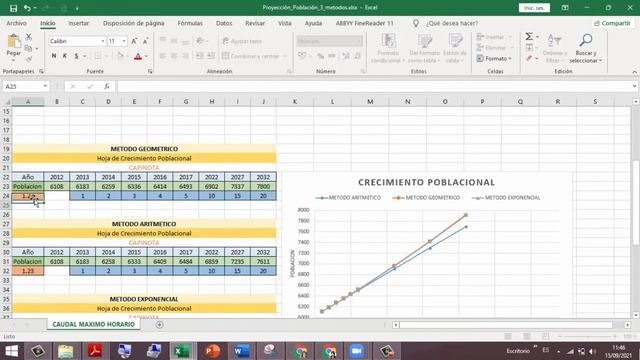Open Buscar y seleccionar magnifier
Image resolution: width=640 pixels, height=360 pixels.
tap(586, 40)
